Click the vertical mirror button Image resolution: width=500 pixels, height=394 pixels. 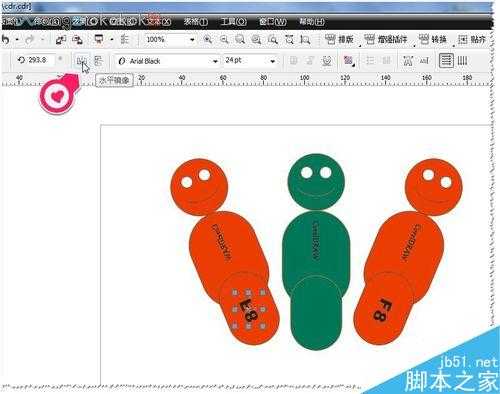(98, 61)
